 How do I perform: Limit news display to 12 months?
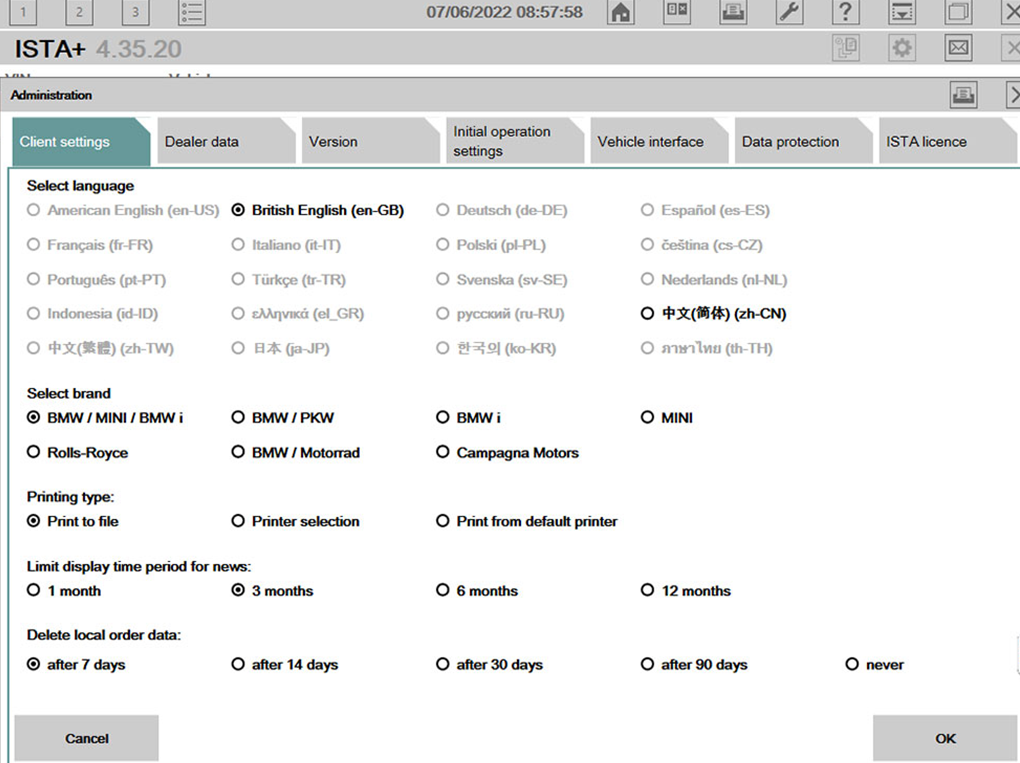tap(686, 591)
